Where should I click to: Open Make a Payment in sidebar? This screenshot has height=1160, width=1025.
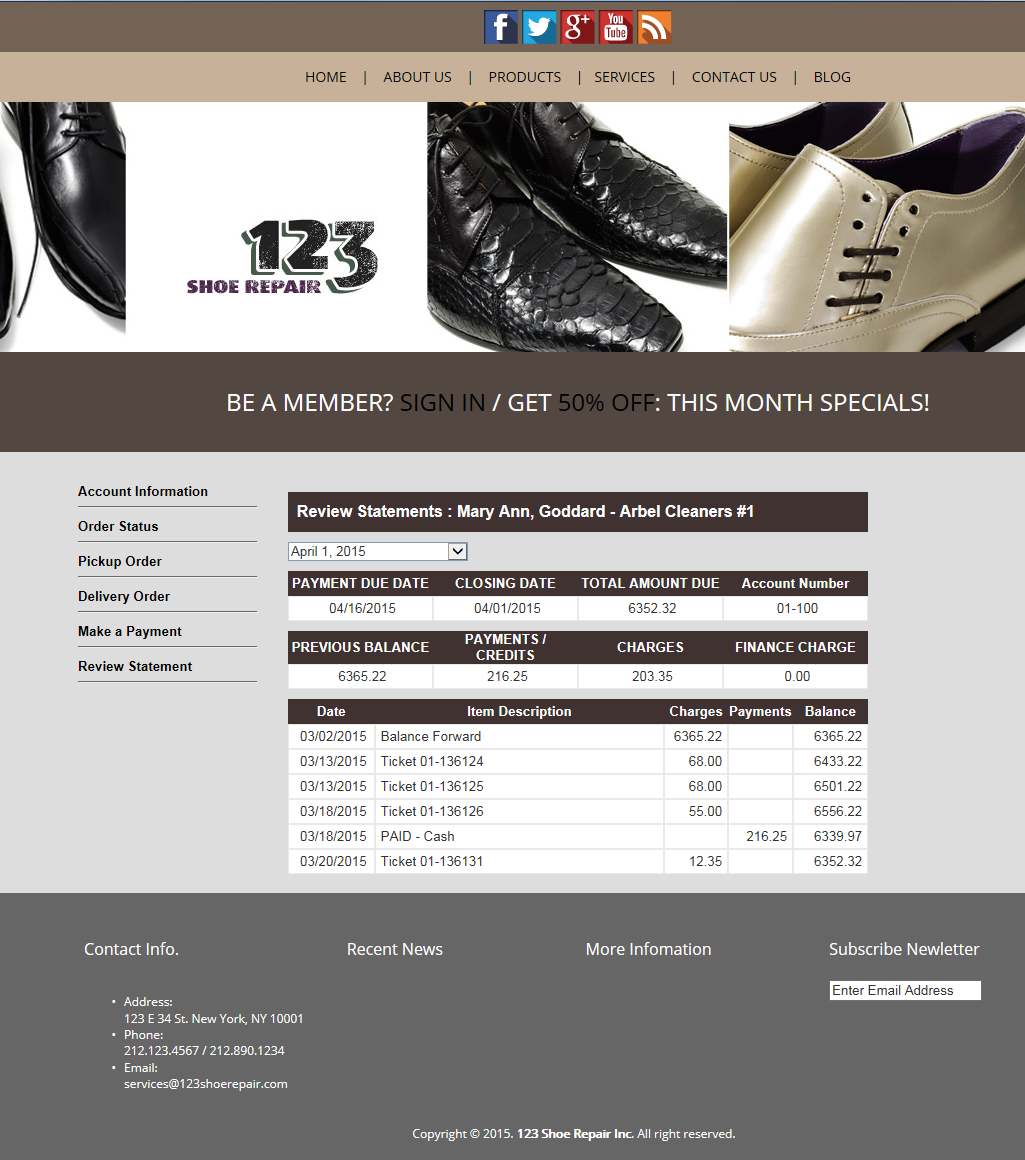(x=130, y=631)
